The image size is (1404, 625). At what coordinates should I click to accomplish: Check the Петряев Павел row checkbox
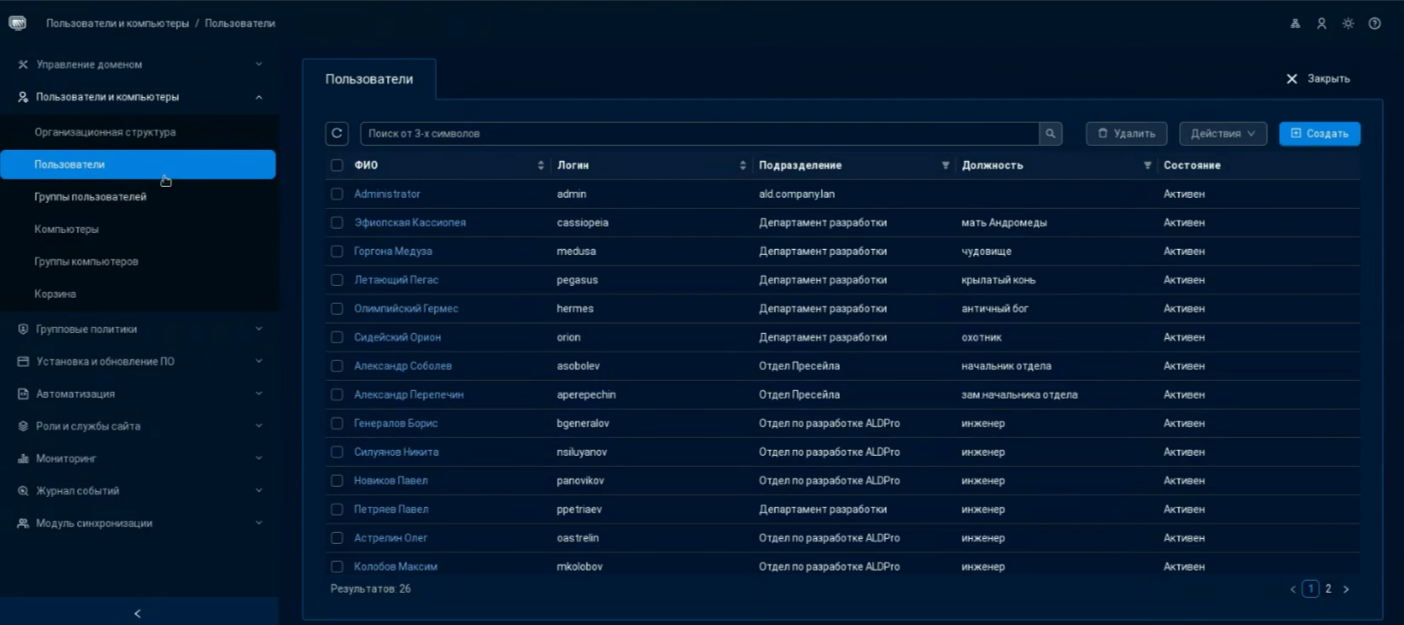337,509
